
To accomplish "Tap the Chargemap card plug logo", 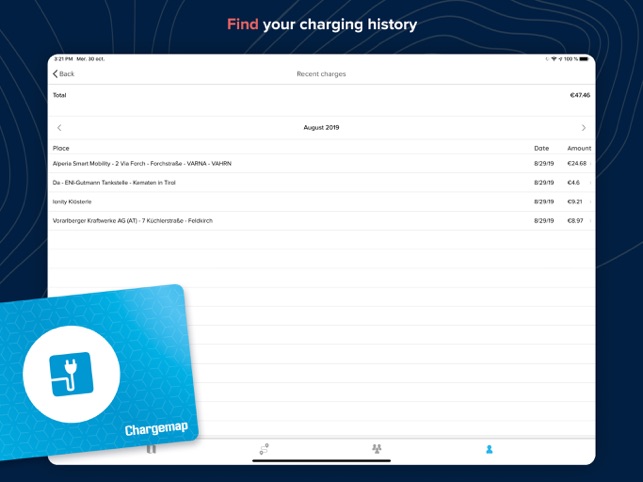I will (71, 374).
